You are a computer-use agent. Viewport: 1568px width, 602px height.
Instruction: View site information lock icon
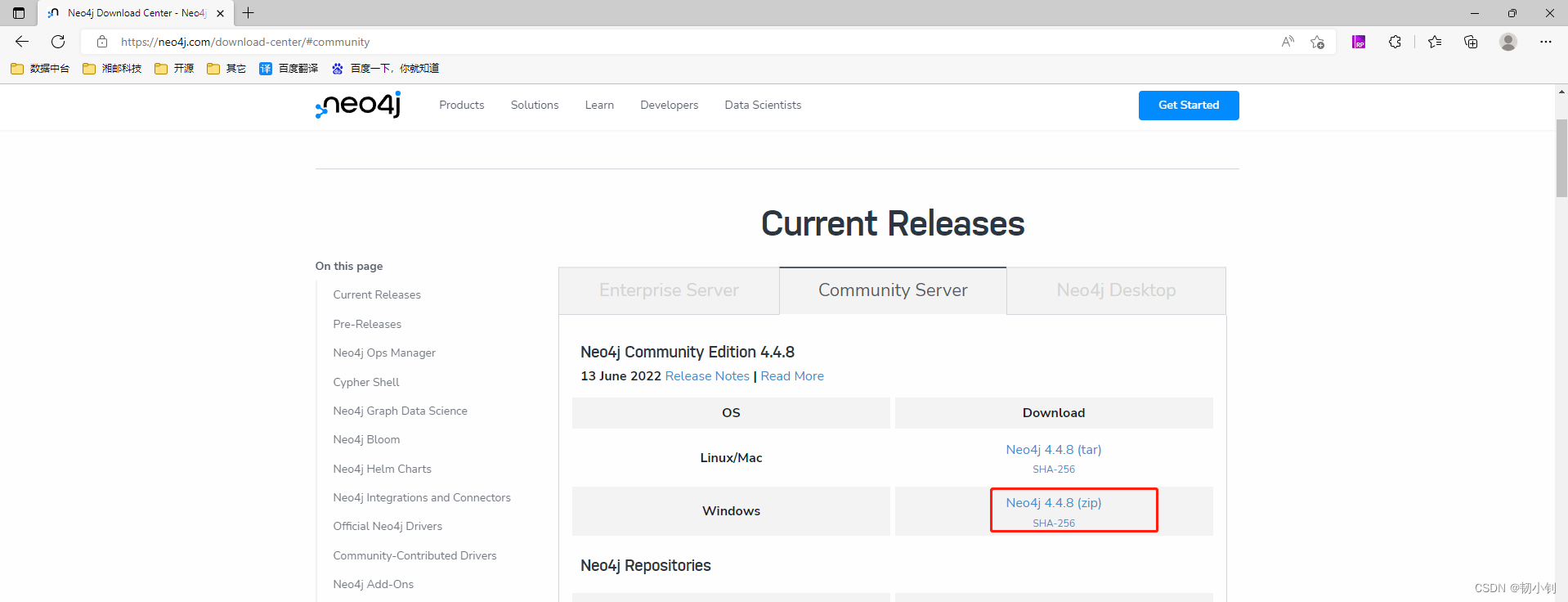(x=102, y=42)
